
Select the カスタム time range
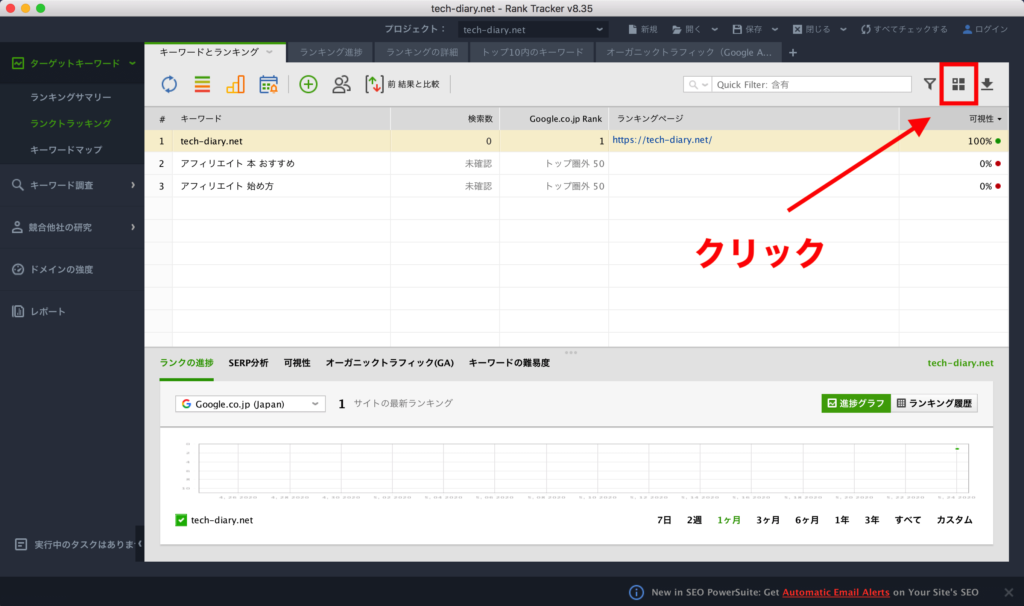[954, 520]
